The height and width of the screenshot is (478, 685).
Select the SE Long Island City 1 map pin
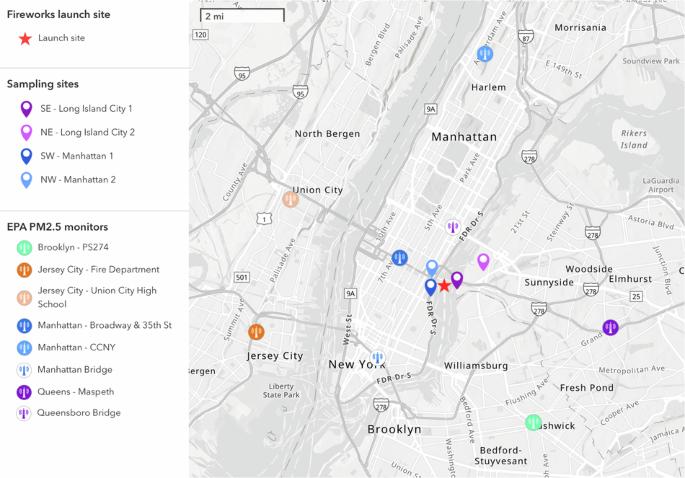click(457, 280)
